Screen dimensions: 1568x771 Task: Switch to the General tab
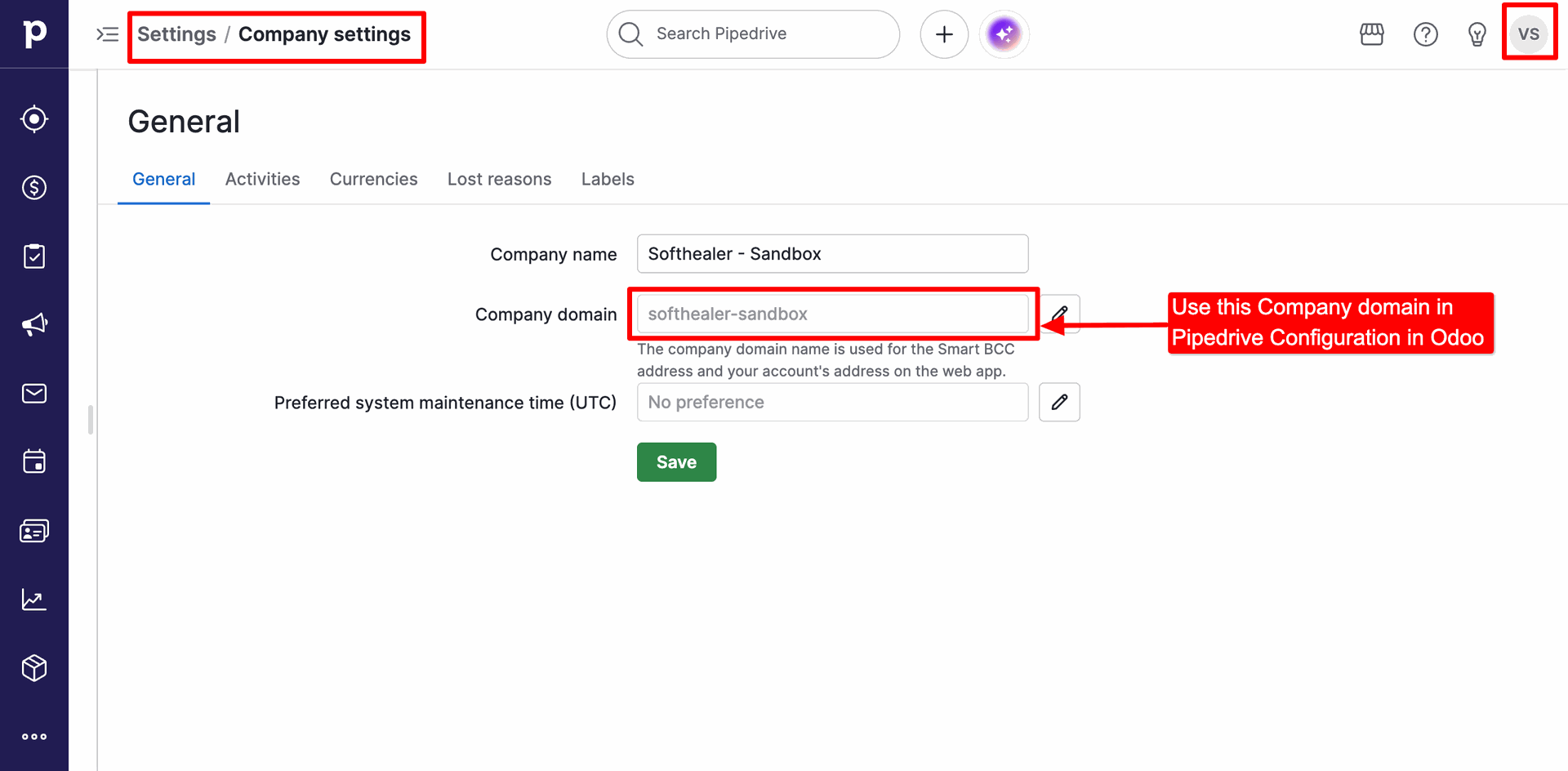click(163, 180)
